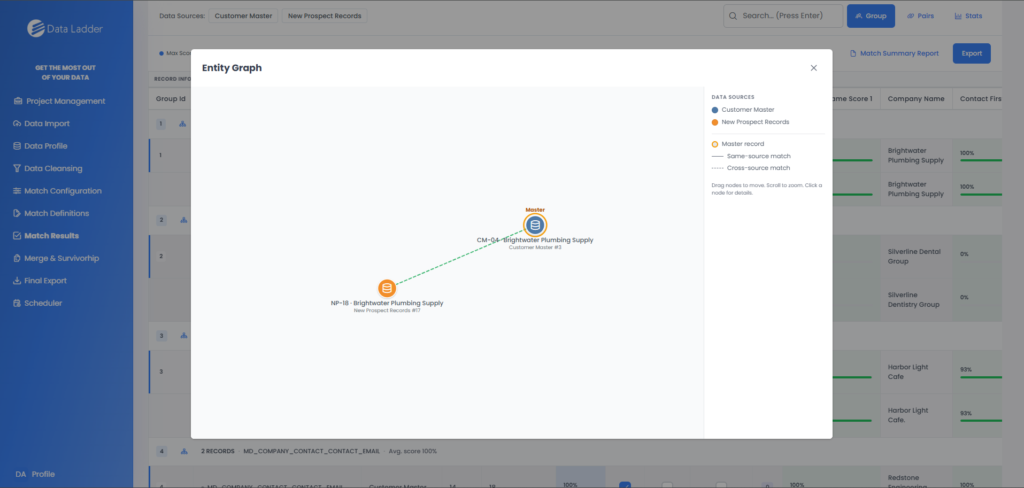Close the Entity Graph dialog
The image size is (1024, 488).
(x=813, y=68)
